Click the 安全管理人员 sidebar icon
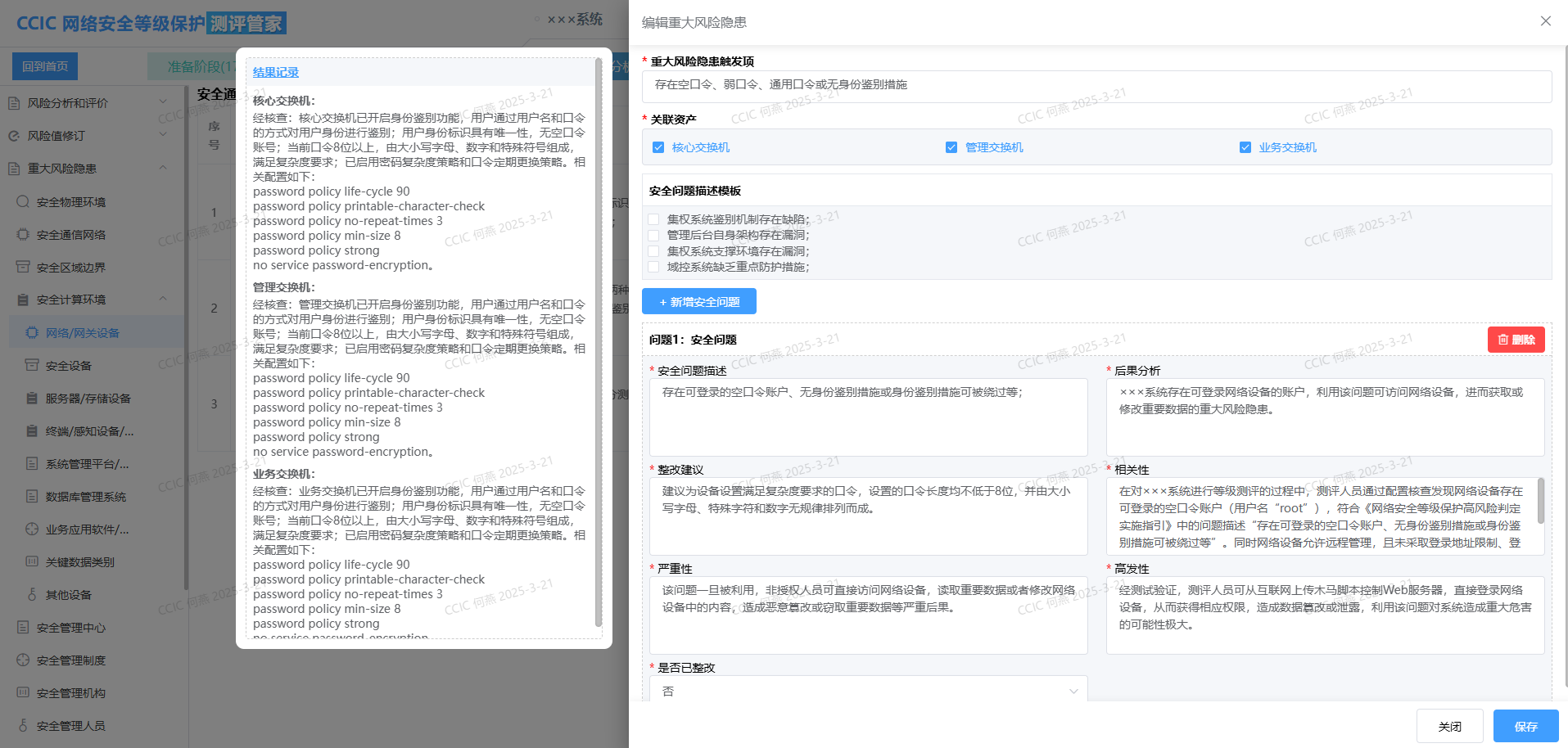 coord(23,726)
